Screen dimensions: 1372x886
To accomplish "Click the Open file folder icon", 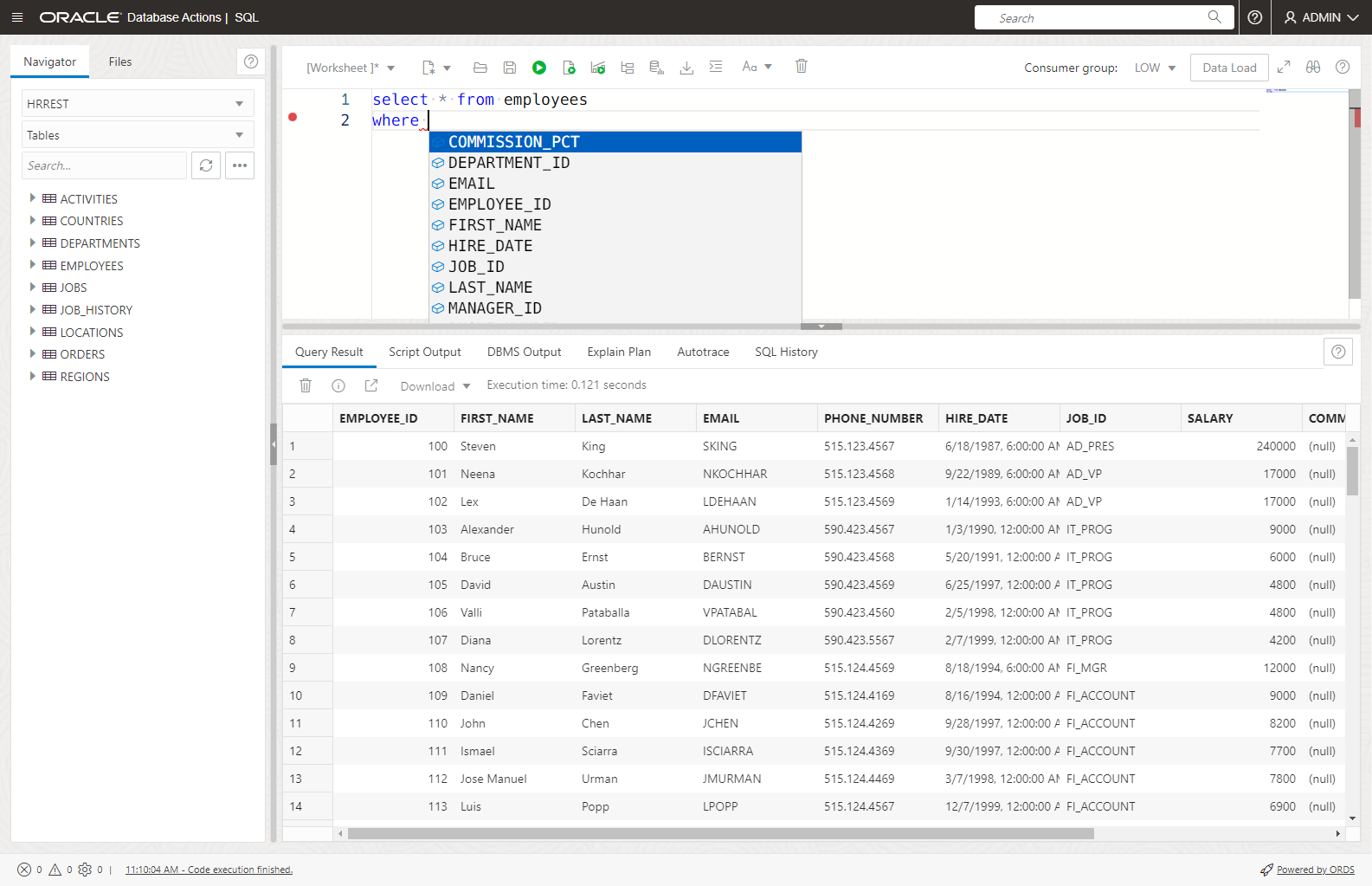I will [x=480, y=68].
